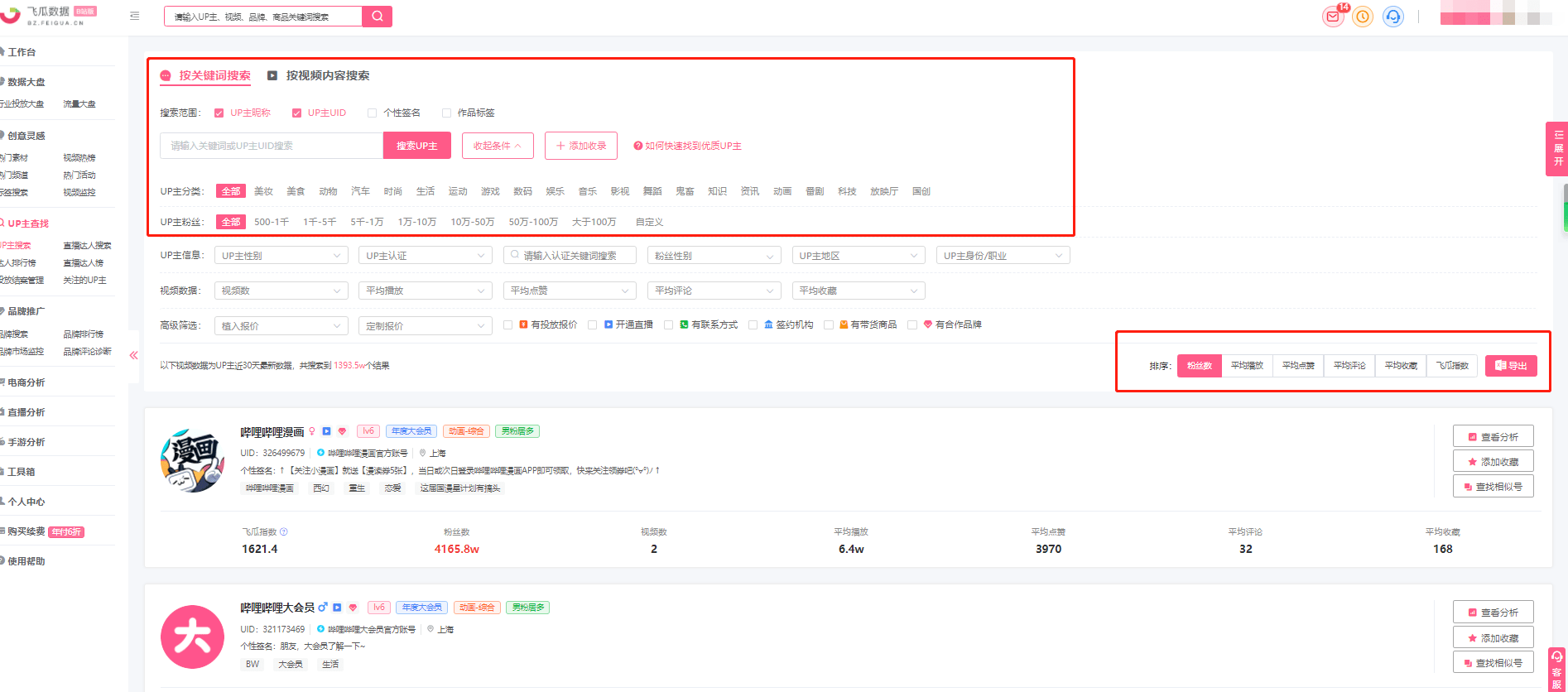Image resolution: width=1568 pixels, height=692 pixels.
Task: Check the 开通直播 filter checkbox
Action: (593, 325)
